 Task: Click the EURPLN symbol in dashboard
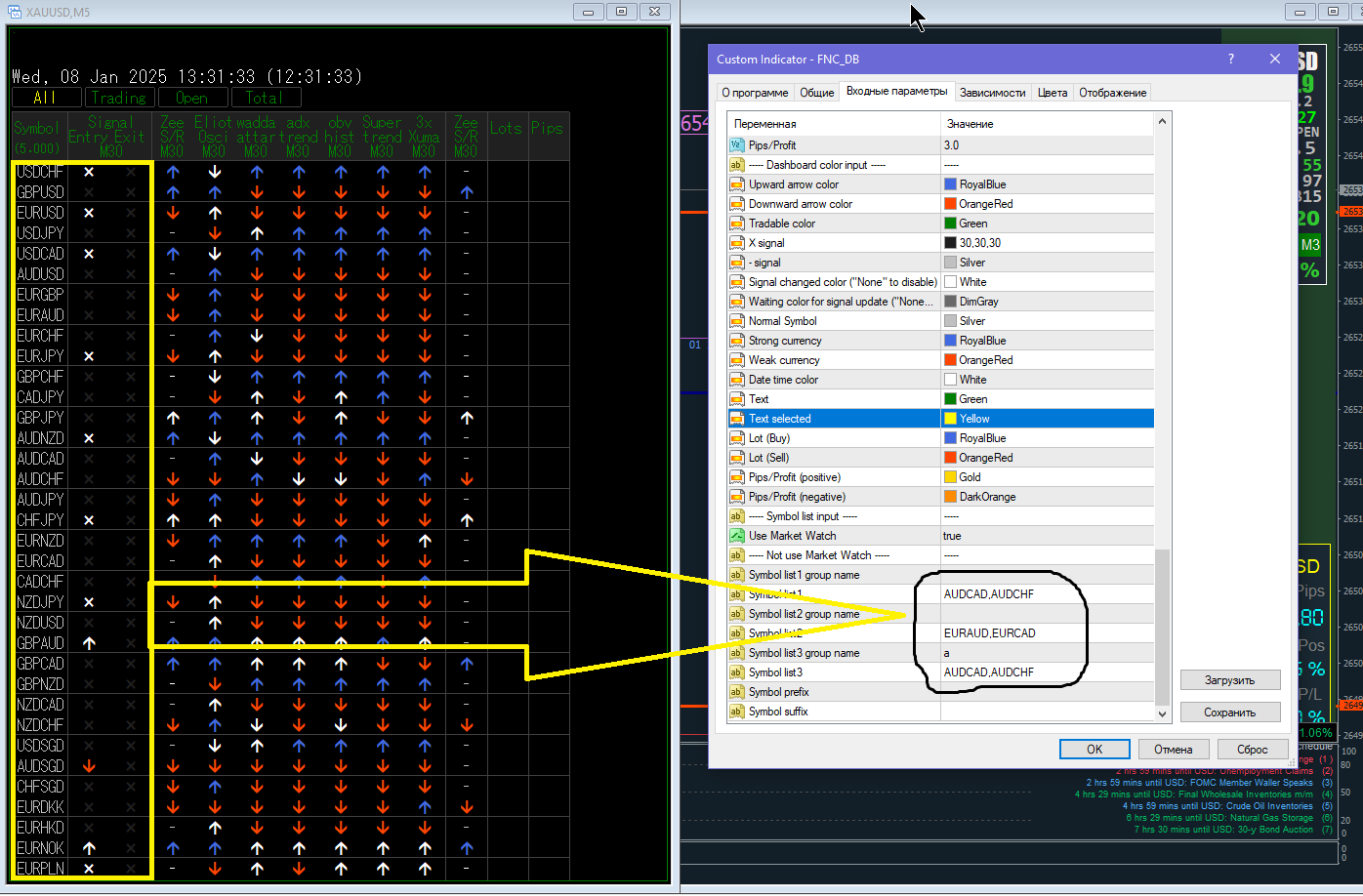(x=40, y=869)
